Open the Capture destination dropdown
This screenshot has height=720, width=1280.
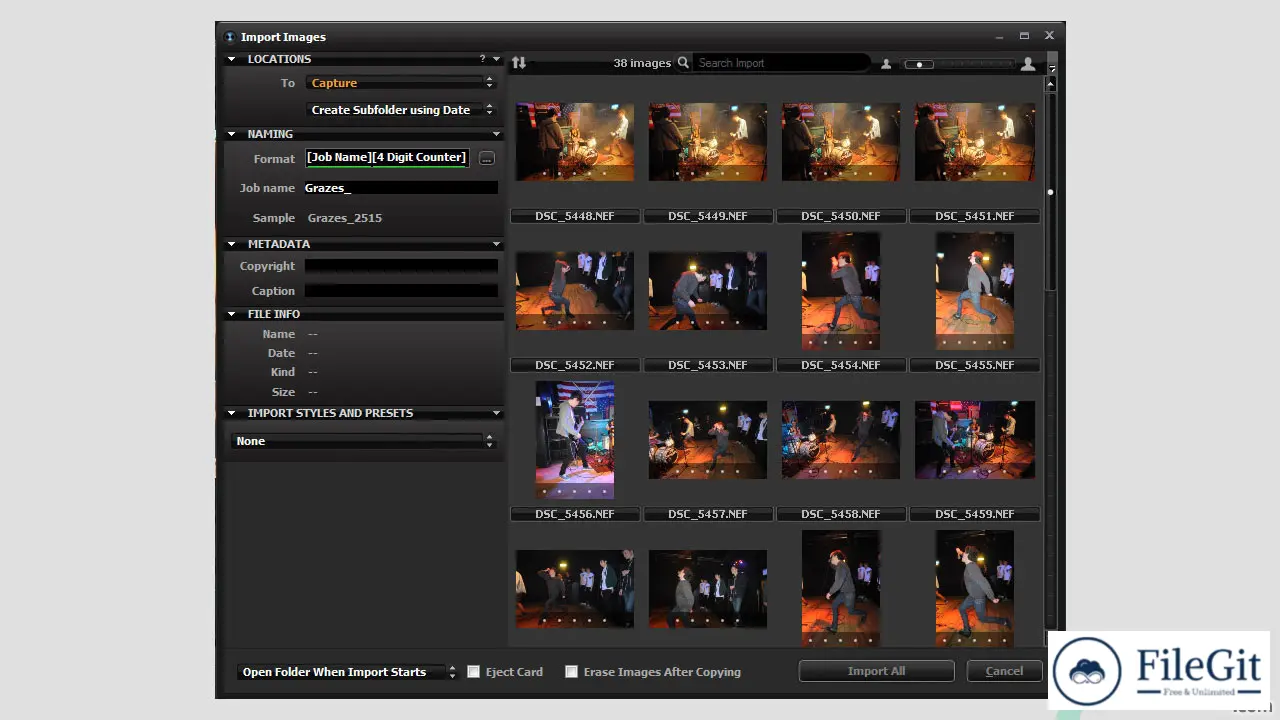[x=400, y=83]
